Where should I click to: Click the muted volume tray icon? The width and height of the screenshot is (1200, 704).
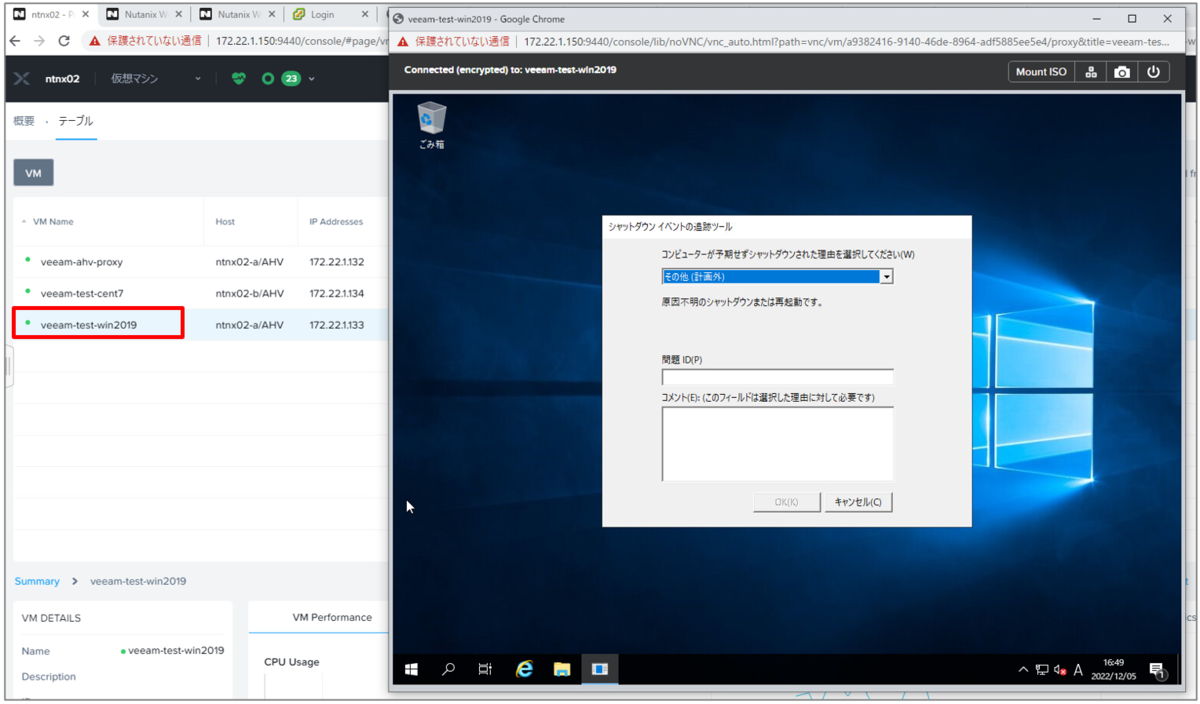(1060, 670)
